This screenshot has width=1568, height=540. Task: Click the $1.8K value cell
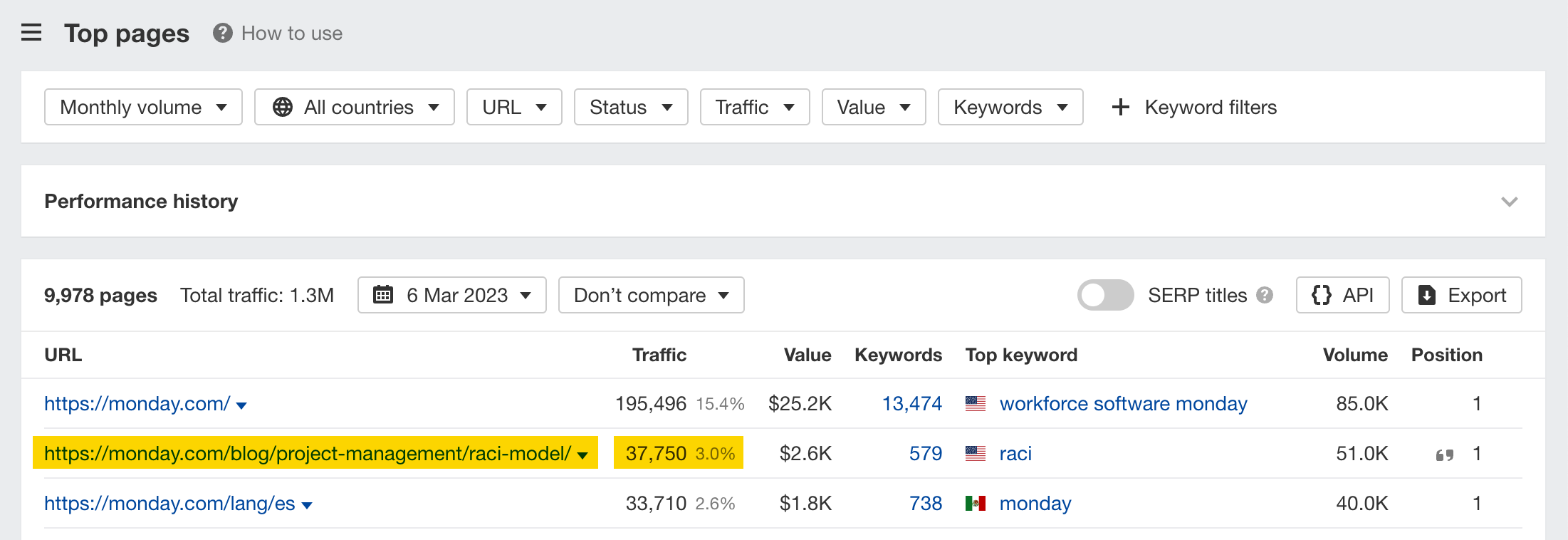click(x=805, y=504)
